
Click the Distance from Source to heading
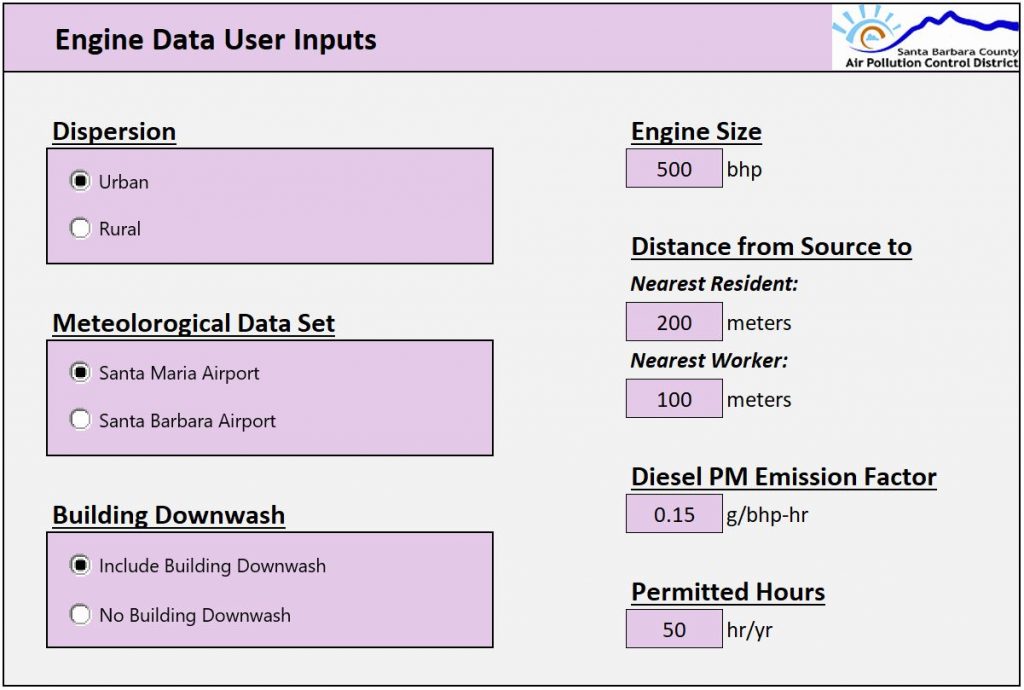pos(771,247)
